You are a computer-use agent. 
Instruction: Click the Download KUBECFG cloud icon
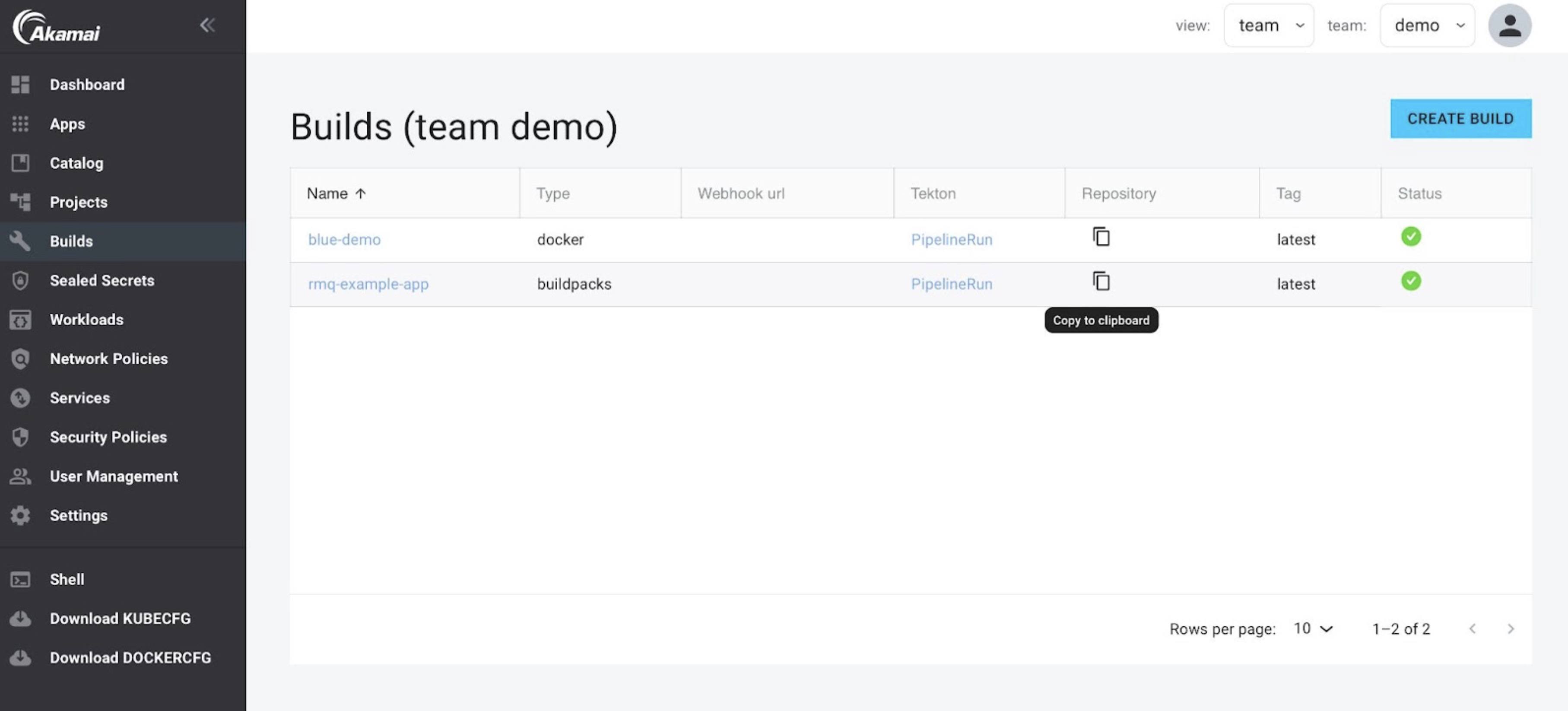click(20, 619)
